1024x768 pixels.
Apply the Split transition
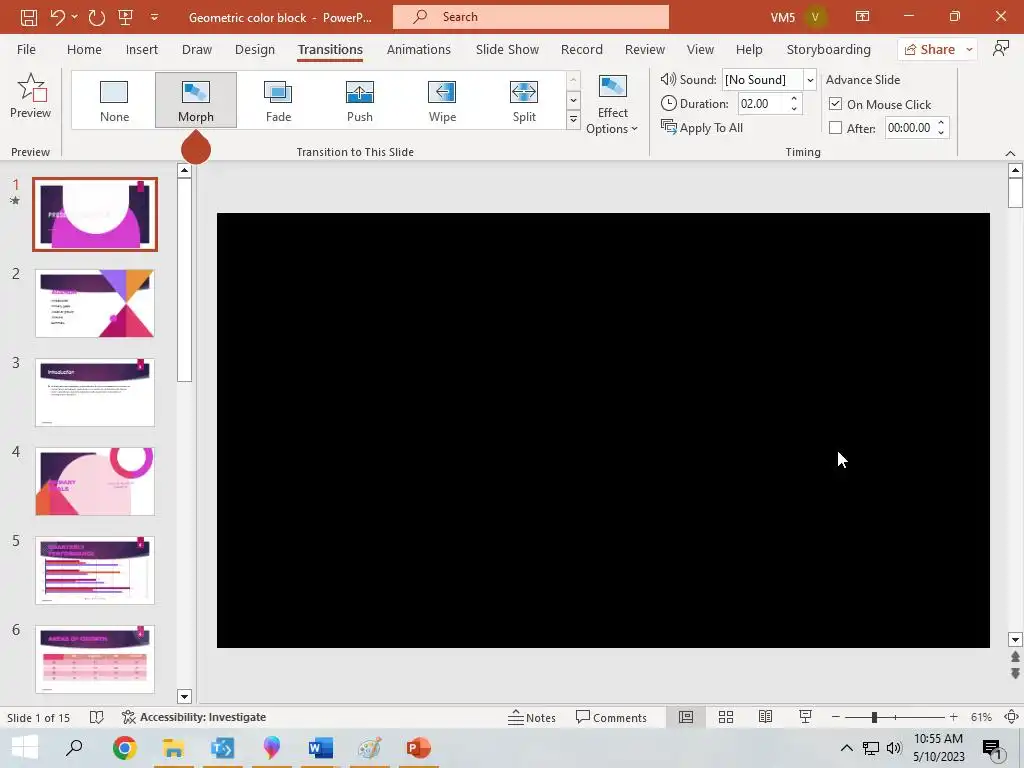524,100
